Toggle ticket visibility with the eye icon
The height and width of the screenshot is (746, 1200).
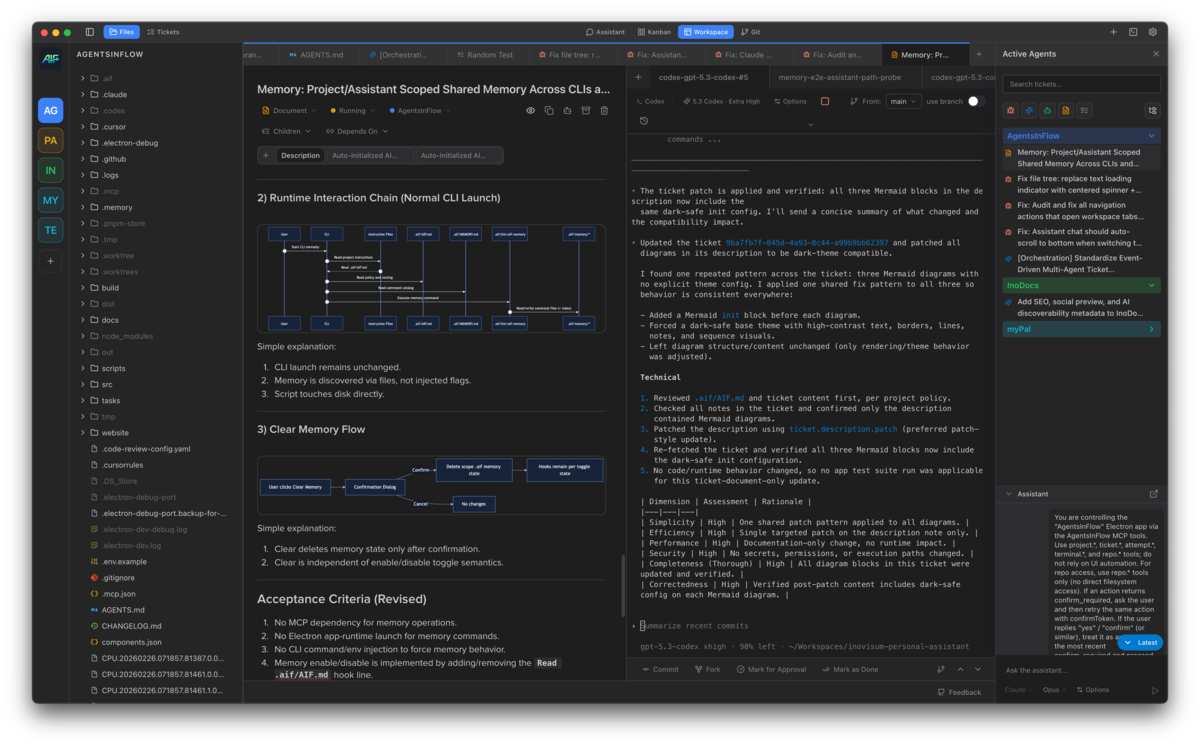530,111
